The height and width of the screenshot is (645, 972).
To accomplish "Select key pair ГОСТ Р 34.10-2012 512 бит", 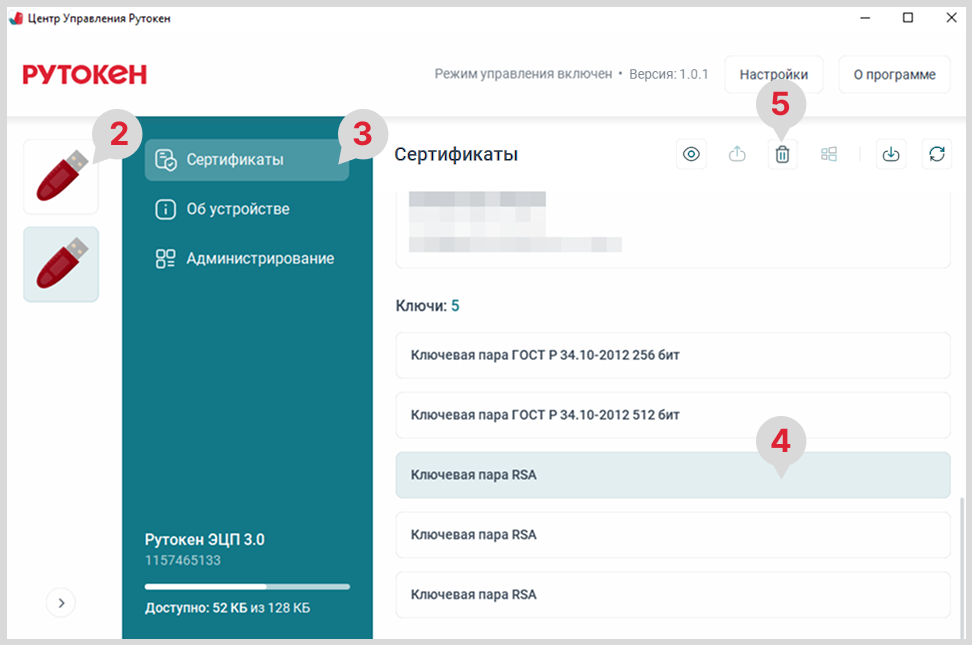I will pyautogui.click(x=673, y=415).
